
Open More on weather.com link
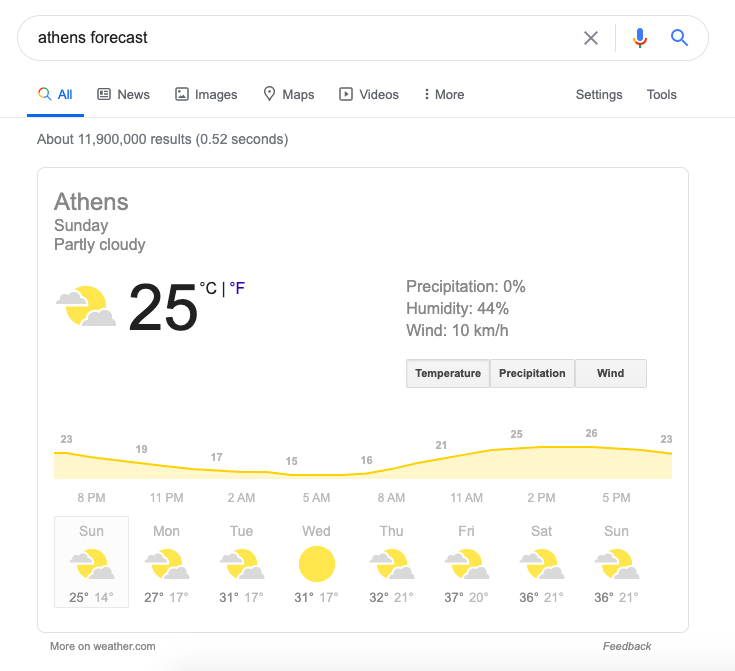(103, 646)
